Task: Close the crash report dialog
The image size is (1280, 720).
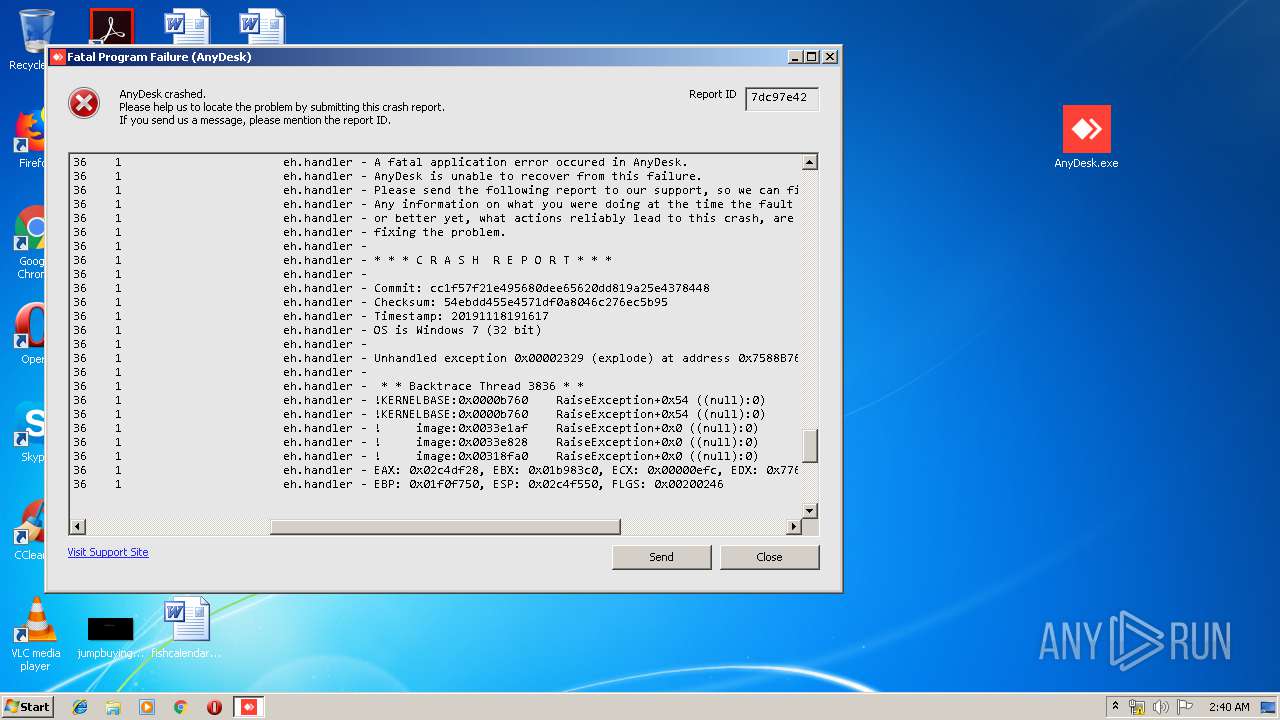Action: point(769,557)
